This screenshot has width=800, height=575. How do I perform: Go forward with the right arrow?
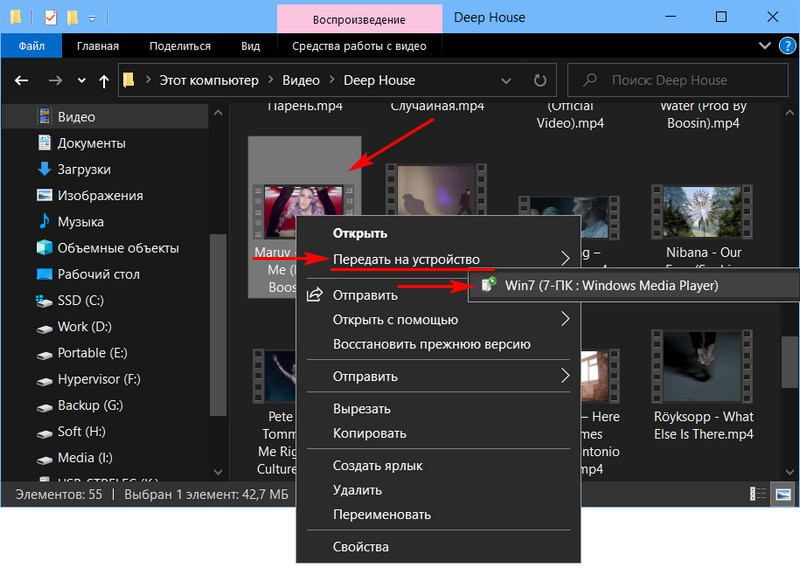[55, 80]
